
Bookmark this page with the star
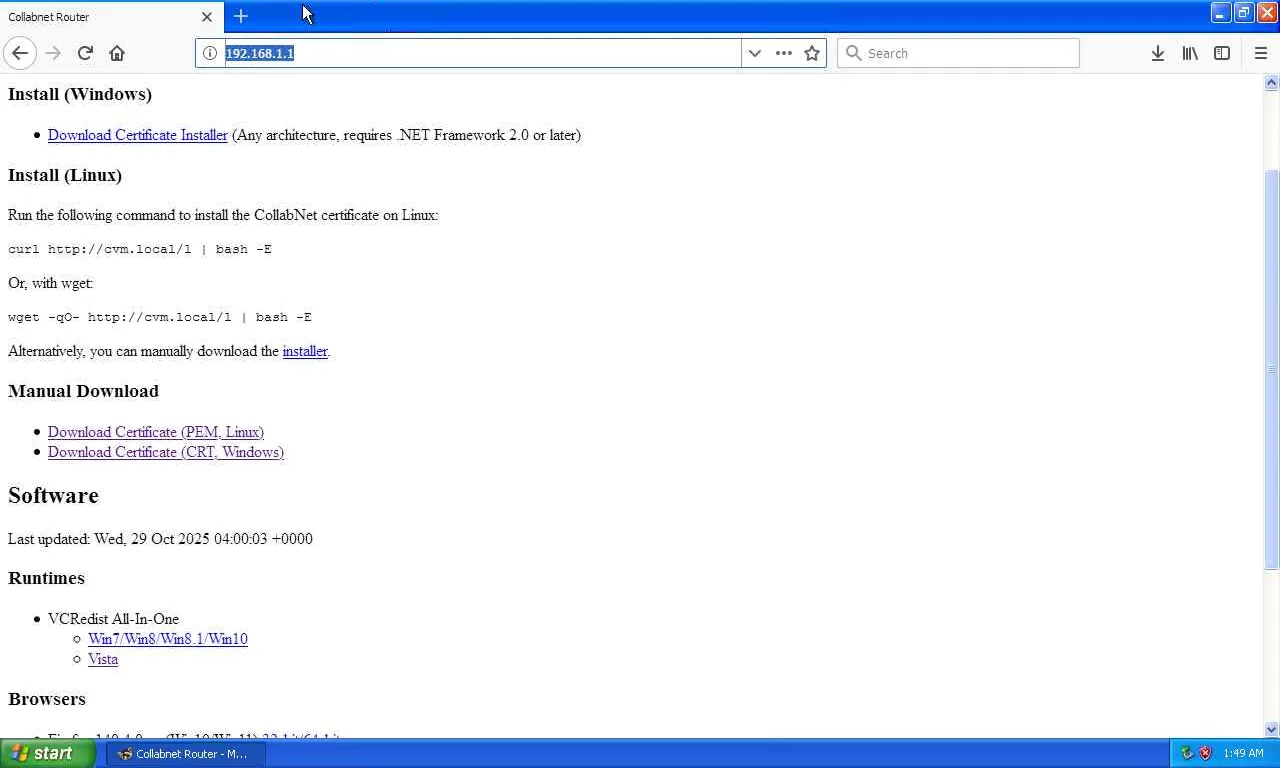coord(812,53)
